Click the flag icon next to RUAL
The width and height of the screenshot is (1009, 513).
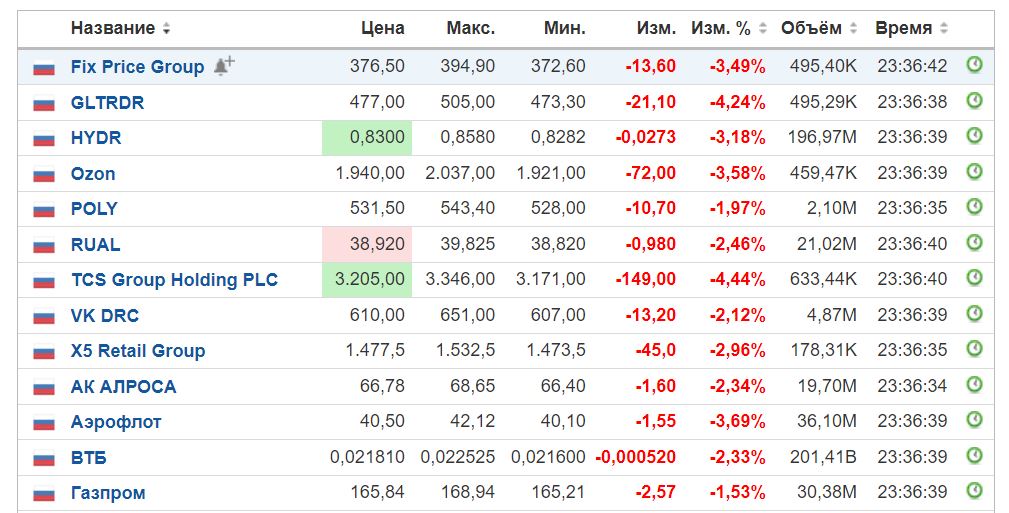coord(44,245)
